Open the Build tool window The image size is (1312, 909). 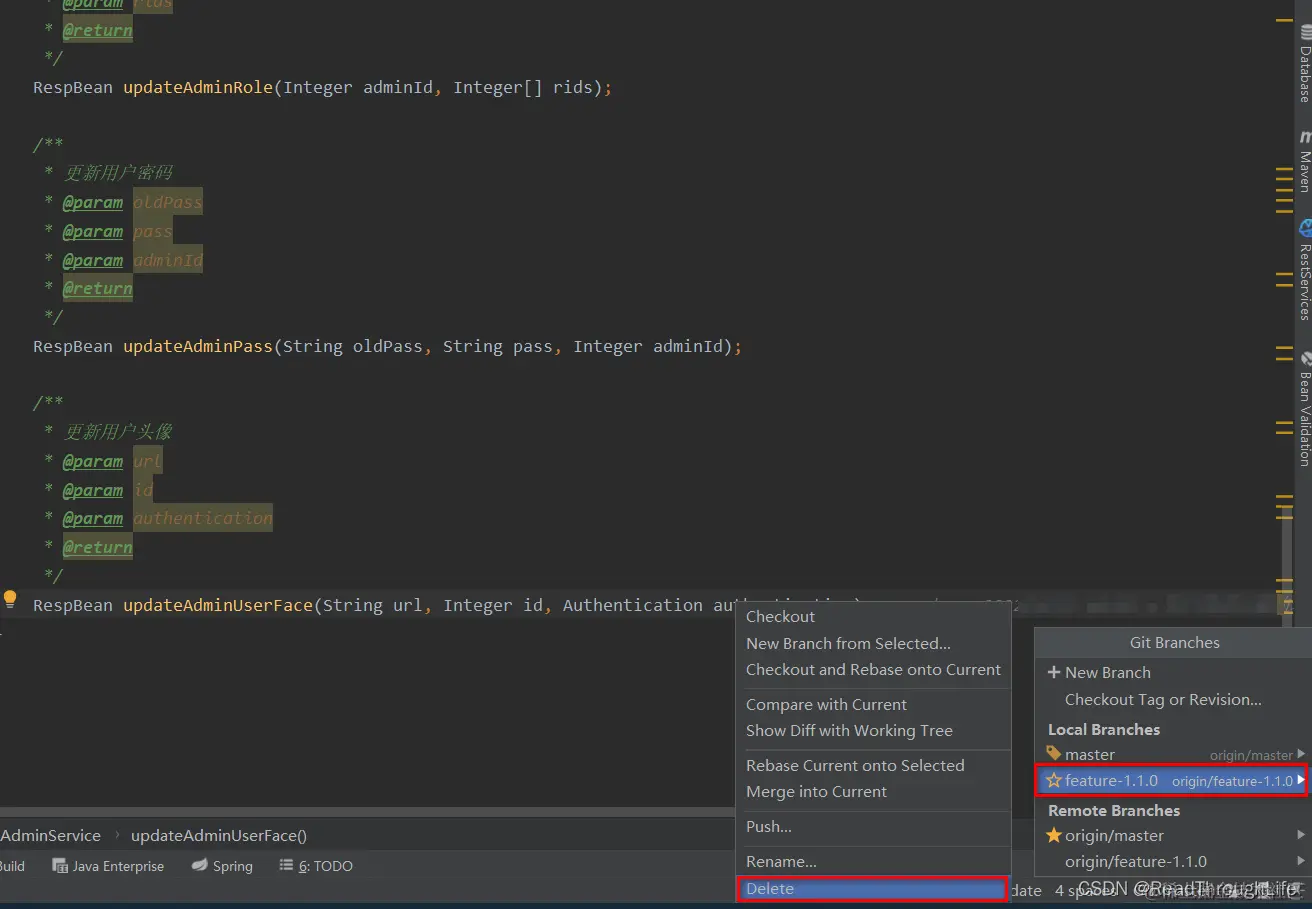coord(12,866)
